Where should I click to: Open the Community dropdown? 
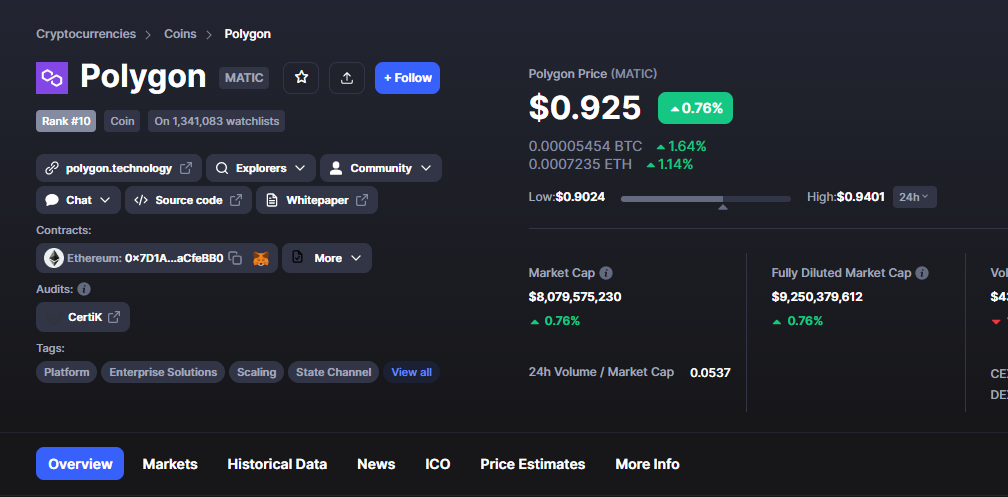381,168
